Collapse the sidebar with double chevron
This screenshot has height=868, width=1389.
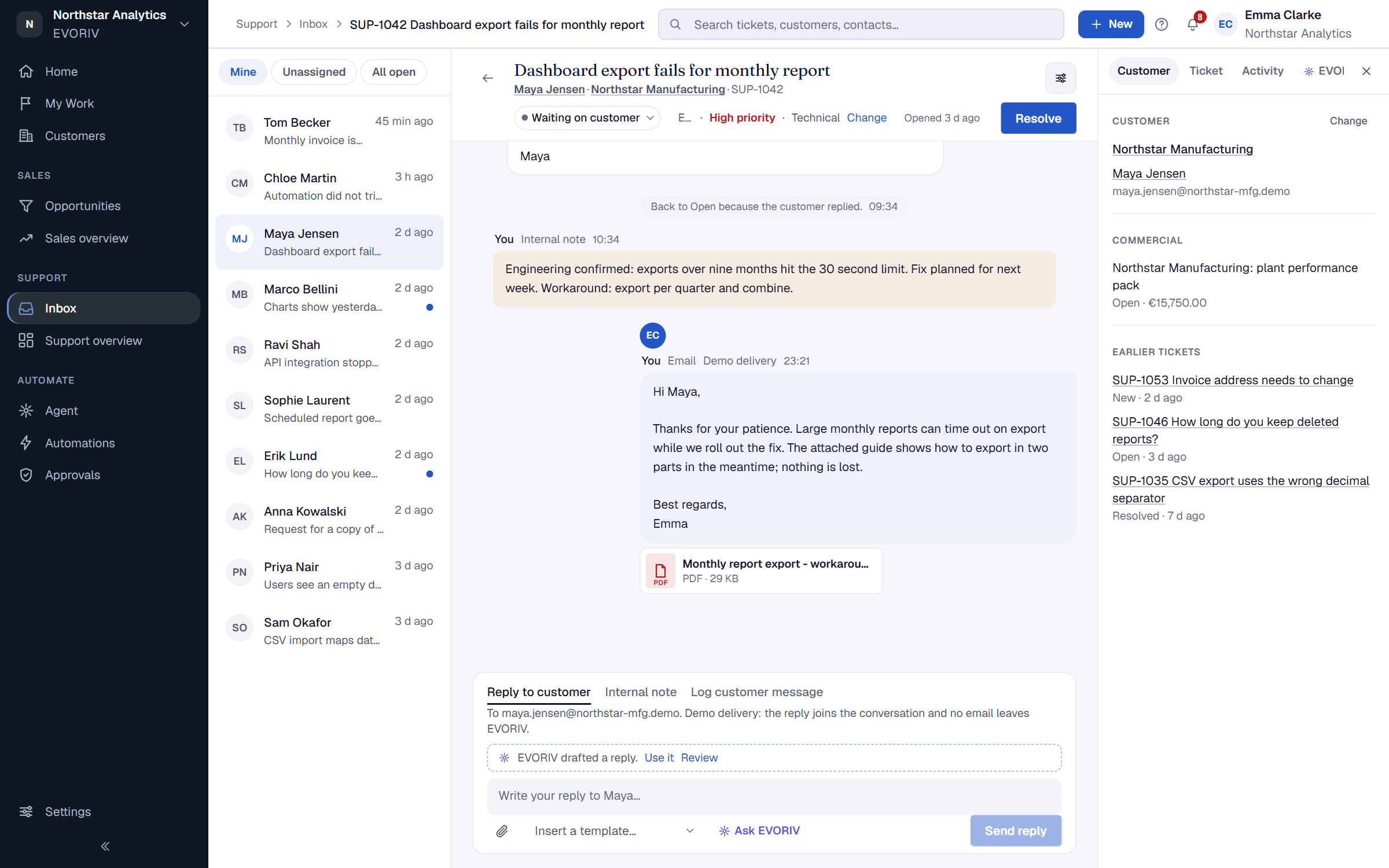pos(105,847)
